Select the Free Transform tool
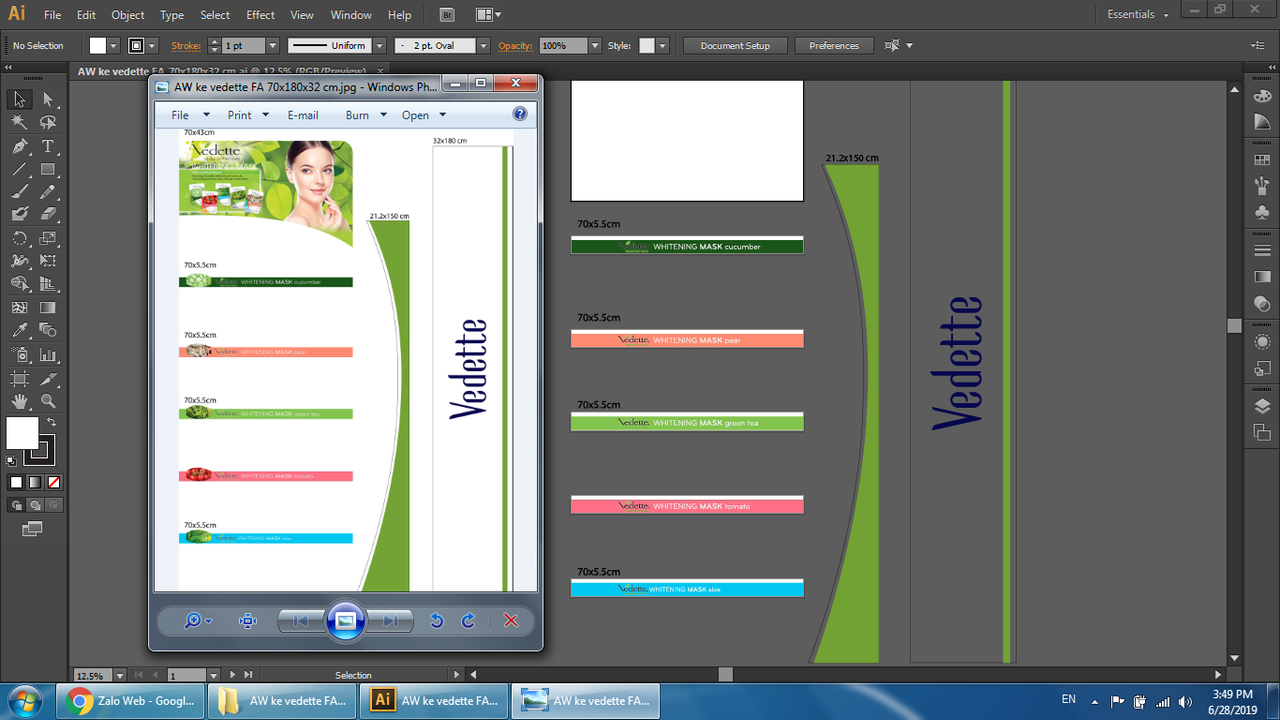 click(47, 261)
